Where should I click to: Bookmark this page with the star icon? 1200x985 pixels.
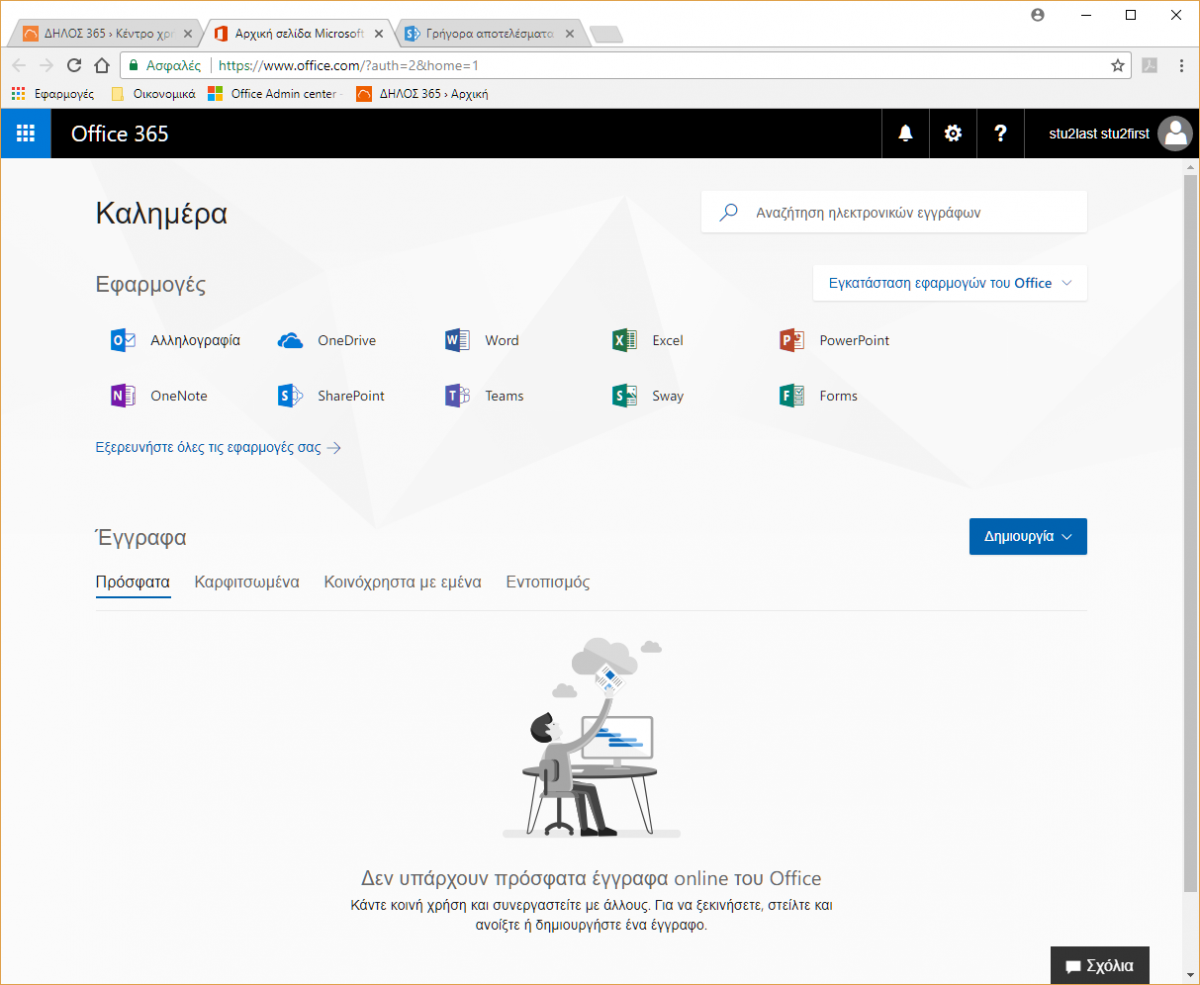tap(1118, 66)
